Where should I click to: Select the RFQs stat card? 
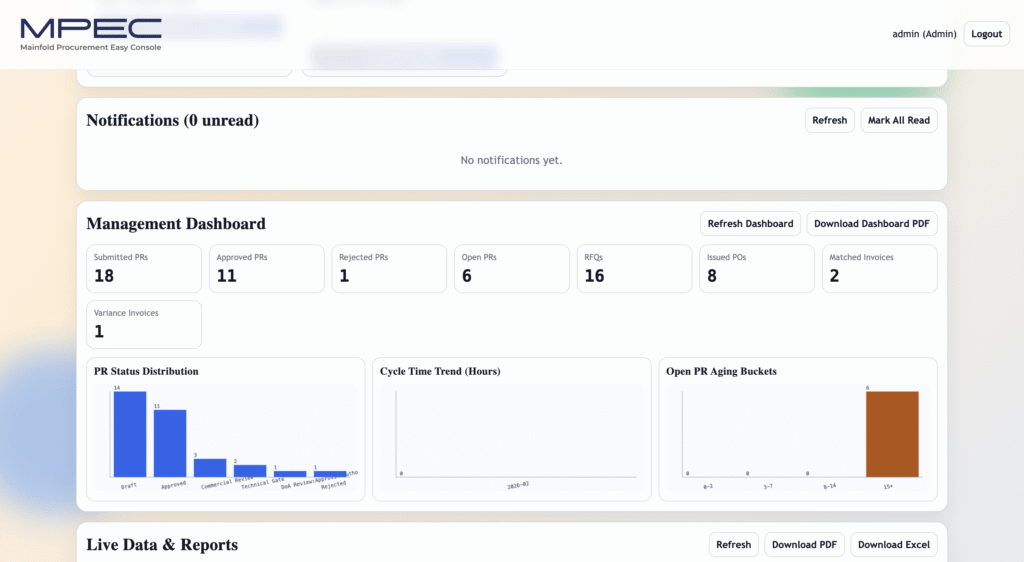634,269
